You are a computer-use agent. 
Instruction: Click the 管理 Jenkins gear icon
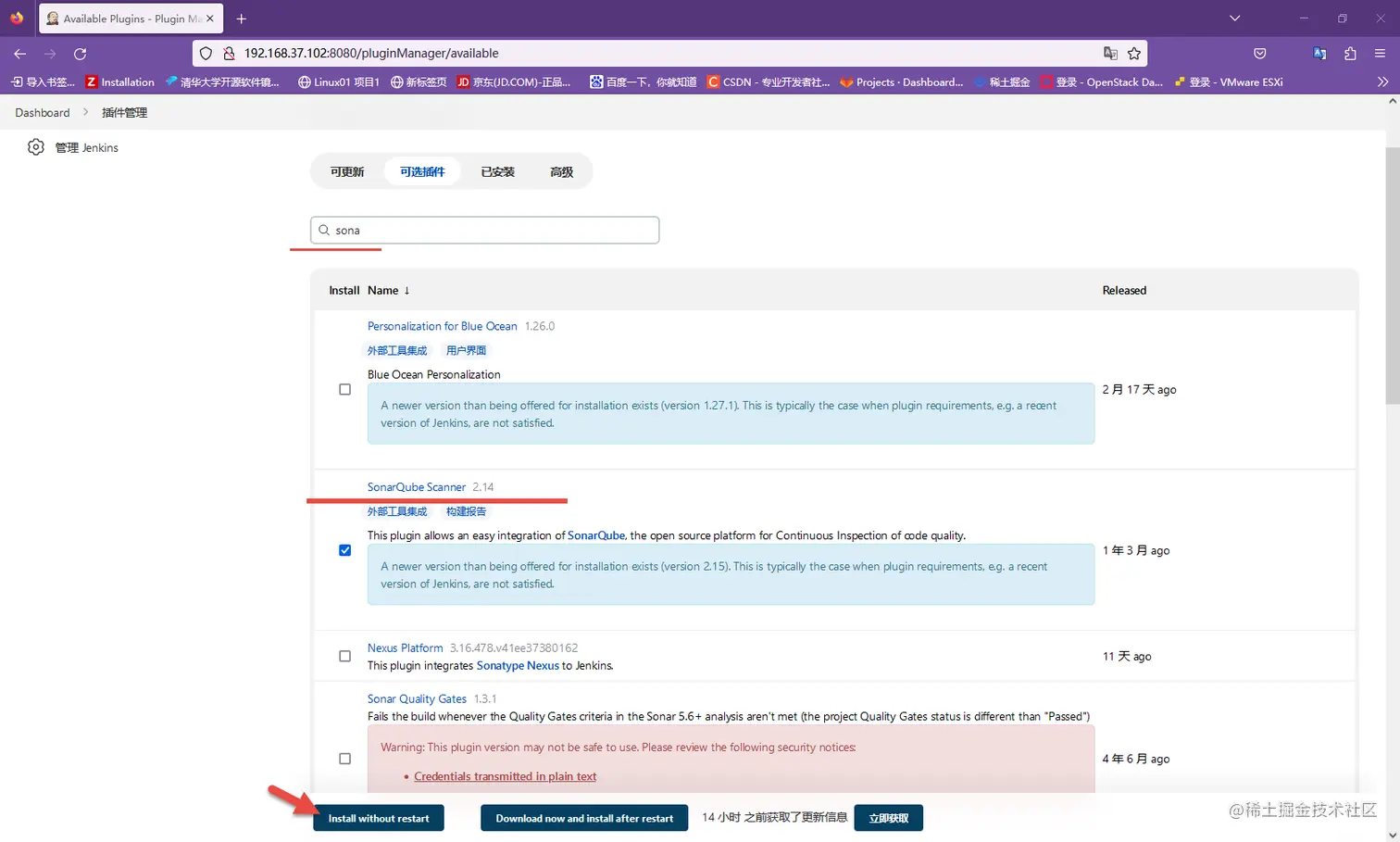35,147
